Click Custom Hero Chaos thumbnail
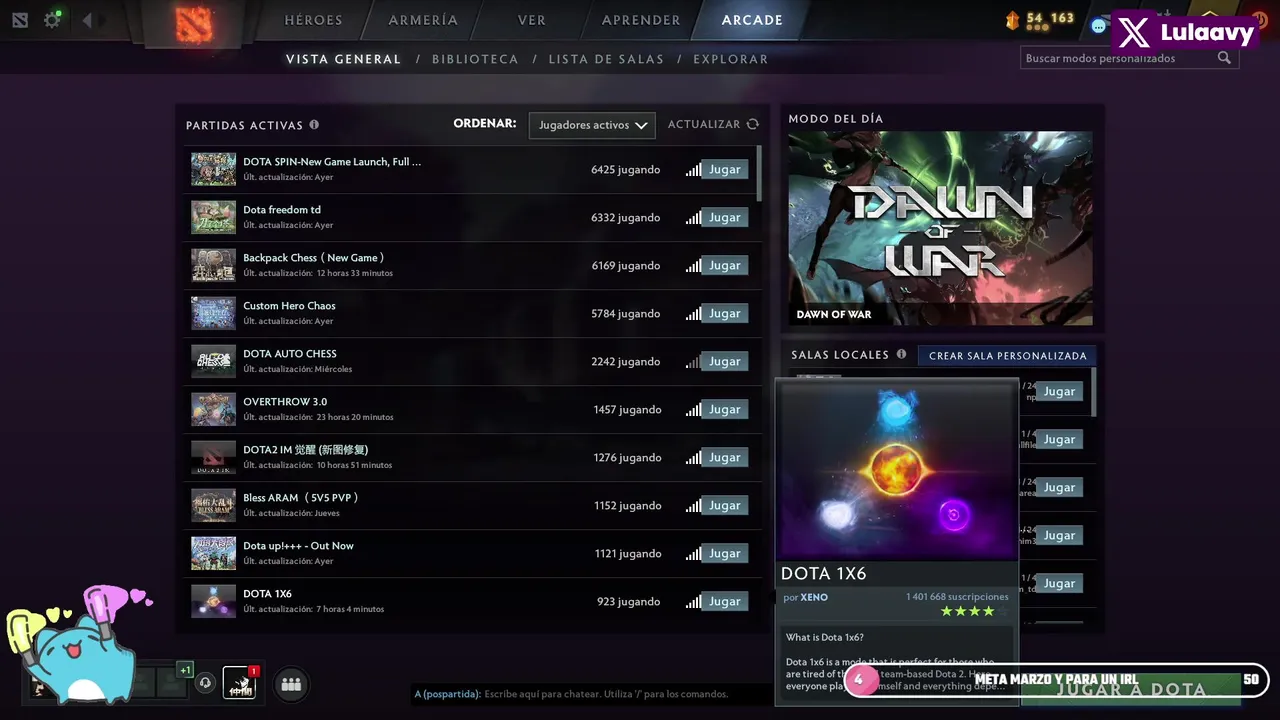Image resolution: width=1280 pixels, height=720 pixels. pyautogui.click(x=213, y=313)
